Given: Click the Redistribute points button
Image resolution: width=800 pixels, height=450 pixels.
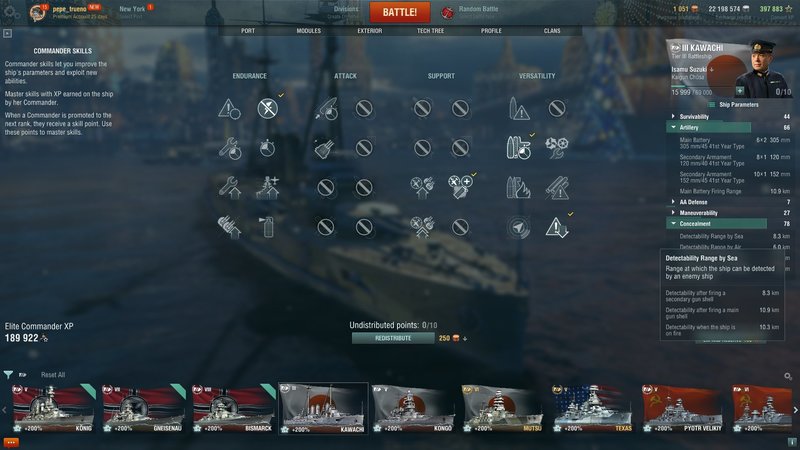Looking at the screenshot, I should coord(393,338).
